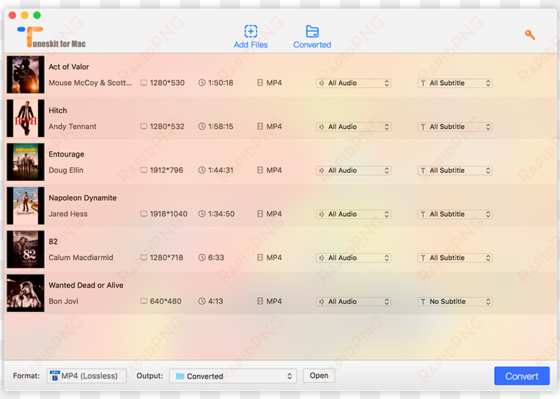560x399 pixels.
Task: Click the title text Hitch
Action: point(58,110)
